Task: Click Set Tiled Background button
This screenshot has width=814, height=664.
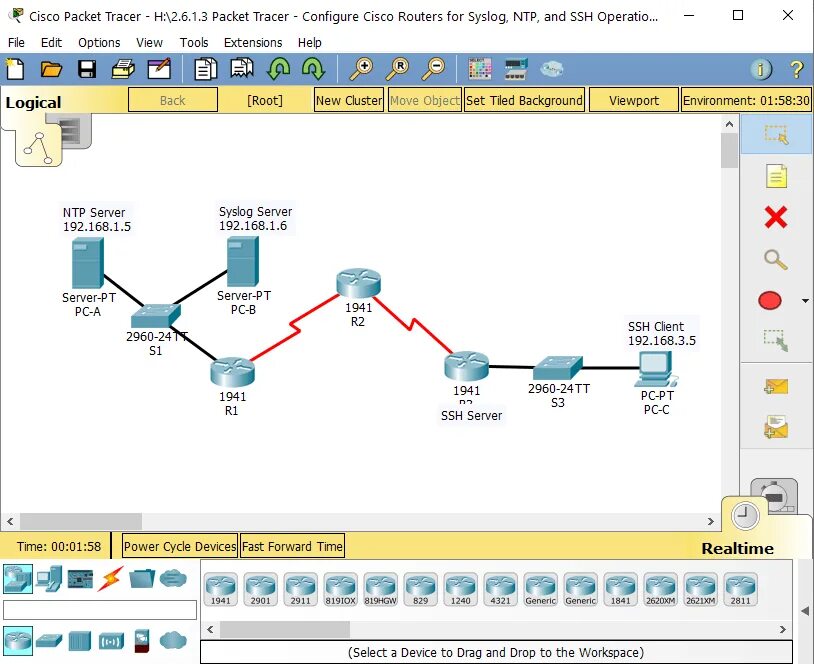Action: click(x=524, y=100)
